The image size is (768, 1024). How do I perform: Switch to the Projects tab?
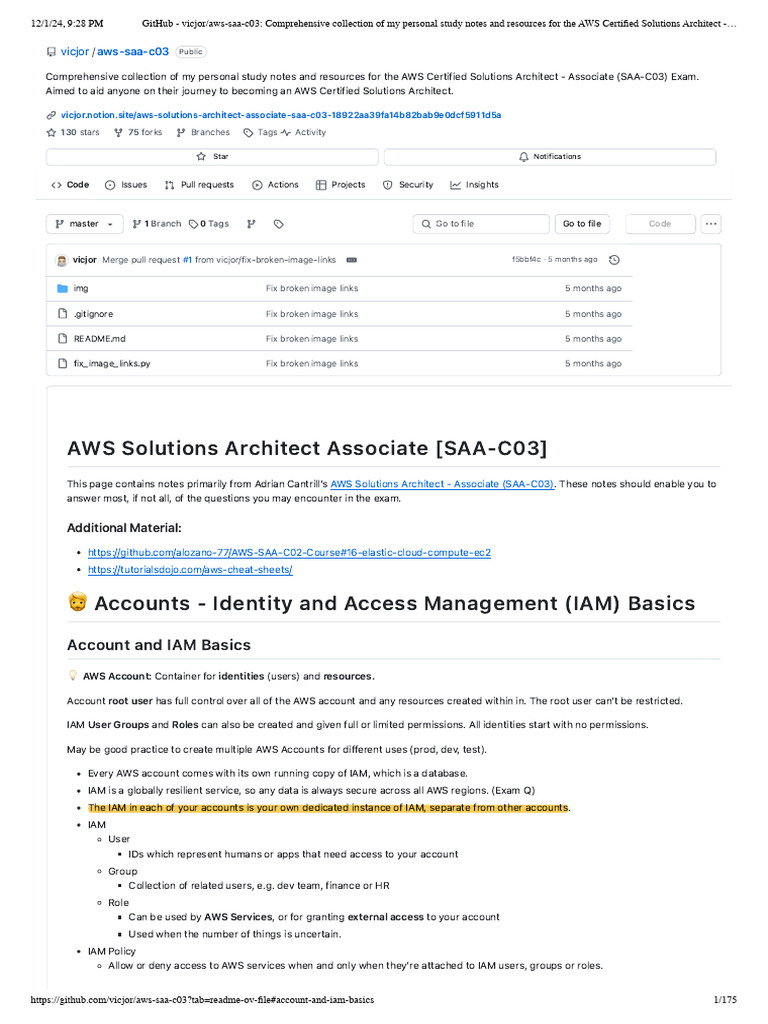coord(340,185)
